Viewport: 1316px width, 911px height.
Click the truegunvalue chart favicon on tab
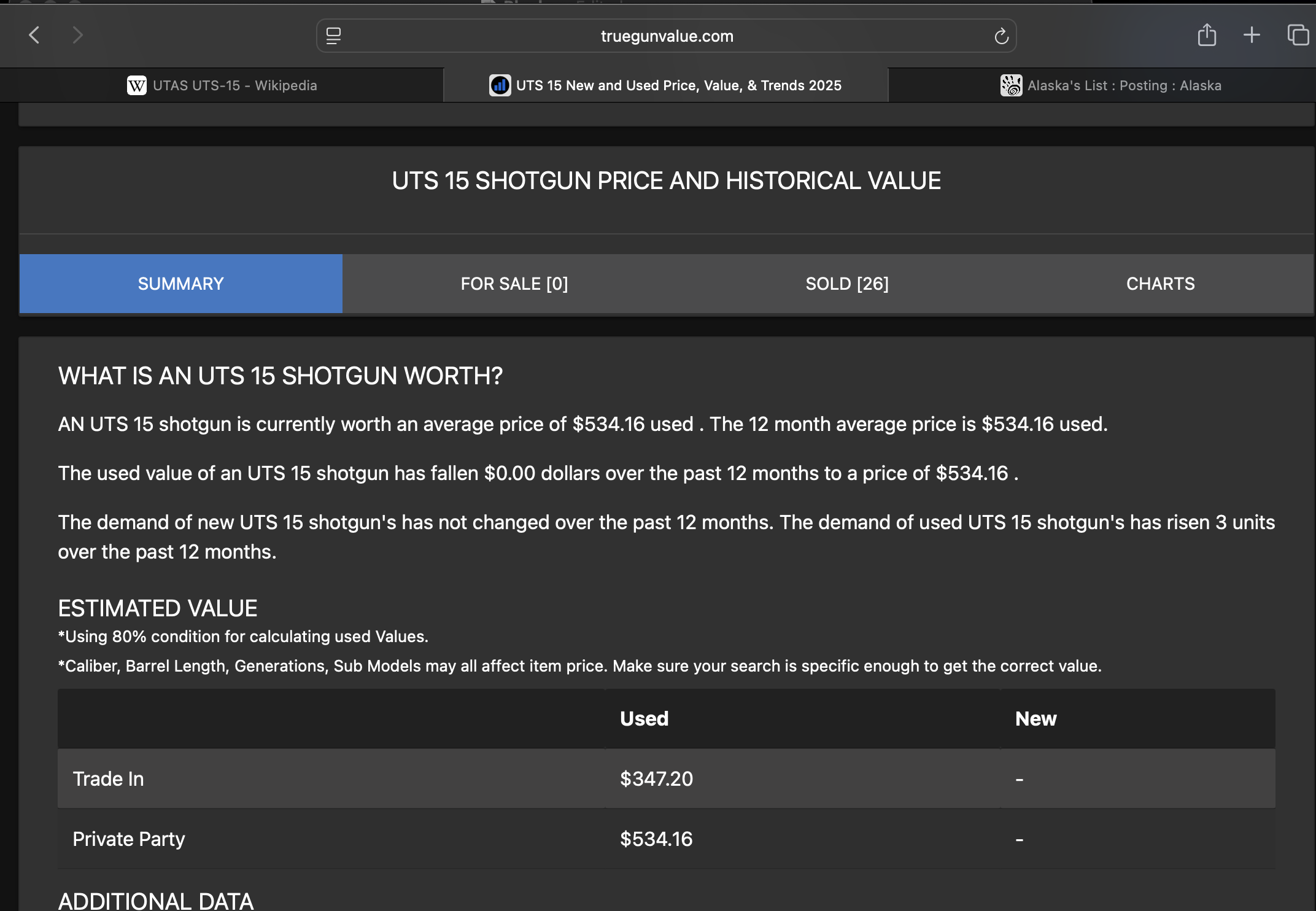500,85
